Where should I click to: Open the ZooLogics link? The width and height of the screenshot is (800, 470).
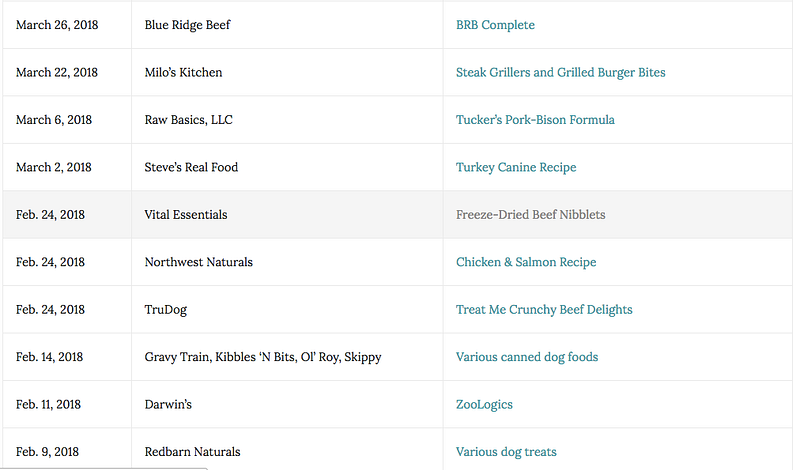click(484, 405)
